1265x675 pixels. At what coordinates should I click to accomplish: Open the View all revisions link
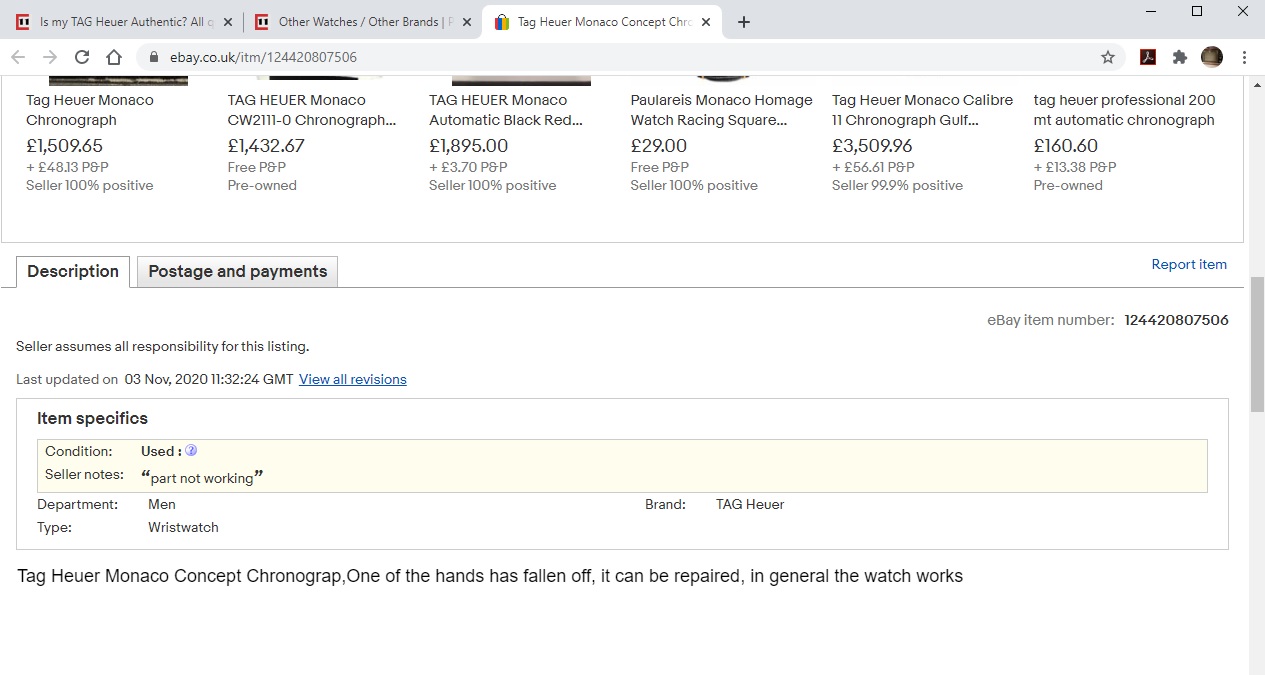point(353,379)
